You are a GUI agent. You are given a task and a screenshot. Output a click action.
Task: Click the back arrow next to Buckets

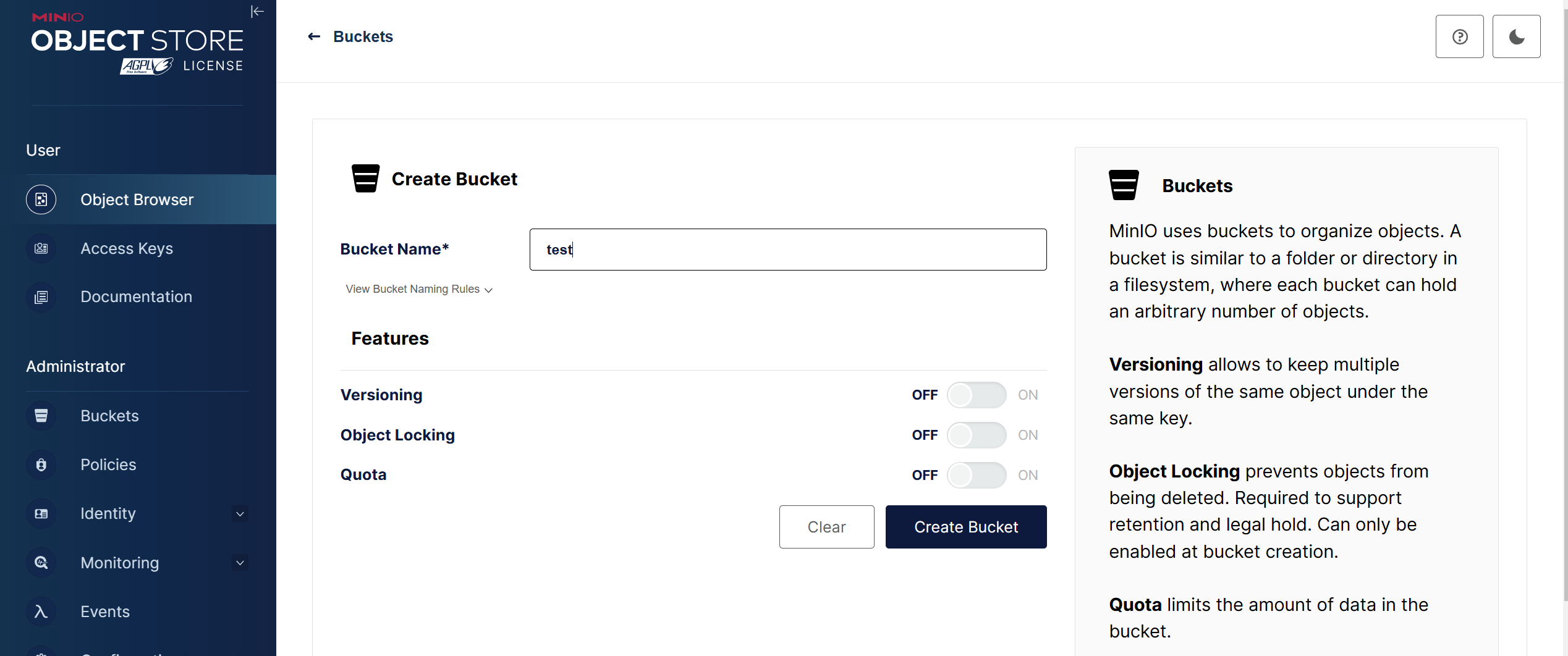click(x=314, y=37)
